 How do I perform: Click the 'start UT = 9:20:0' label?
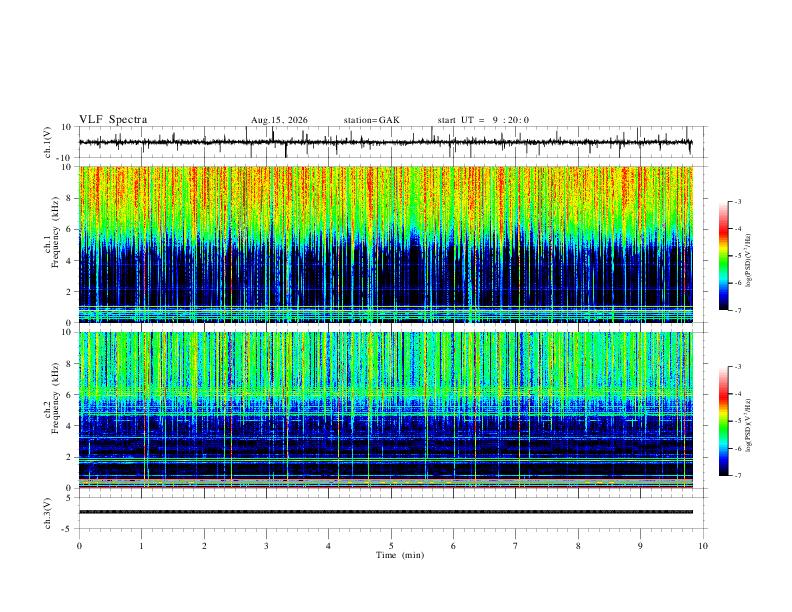pyautogui.click(x=483, y=120)
